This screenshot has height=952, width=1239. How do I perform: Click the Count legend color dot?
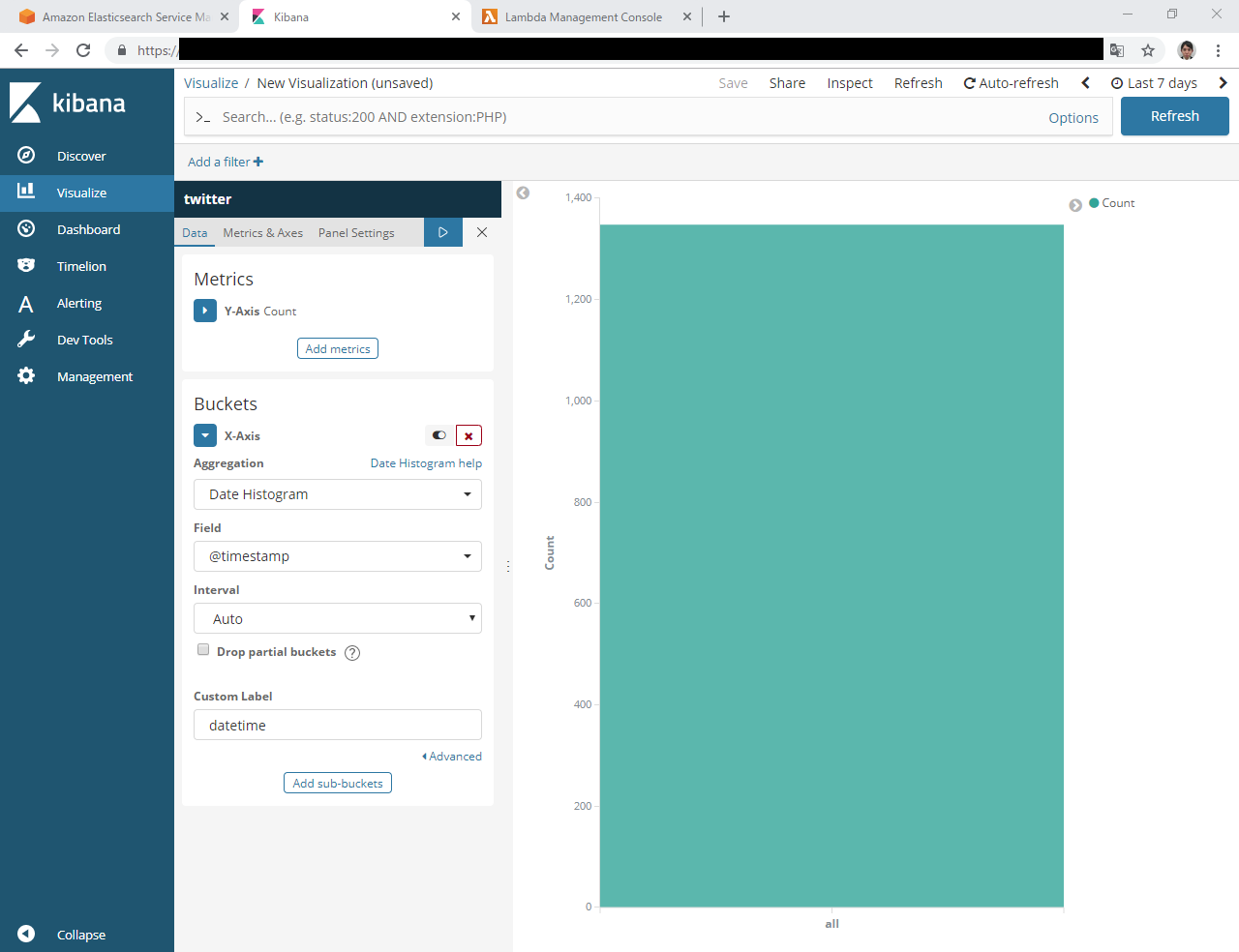pyautogui.click(x=1094, y=203)
